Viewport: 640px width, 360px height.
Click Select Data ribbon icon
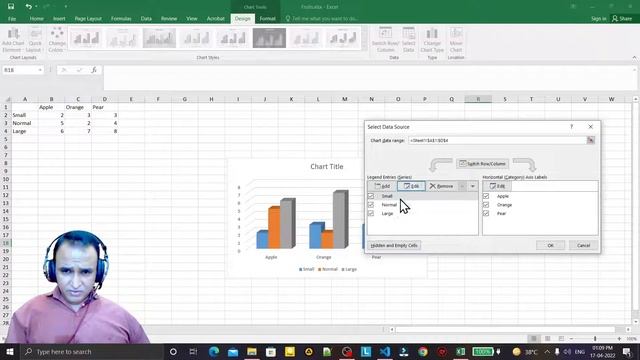tap(408, 40)
